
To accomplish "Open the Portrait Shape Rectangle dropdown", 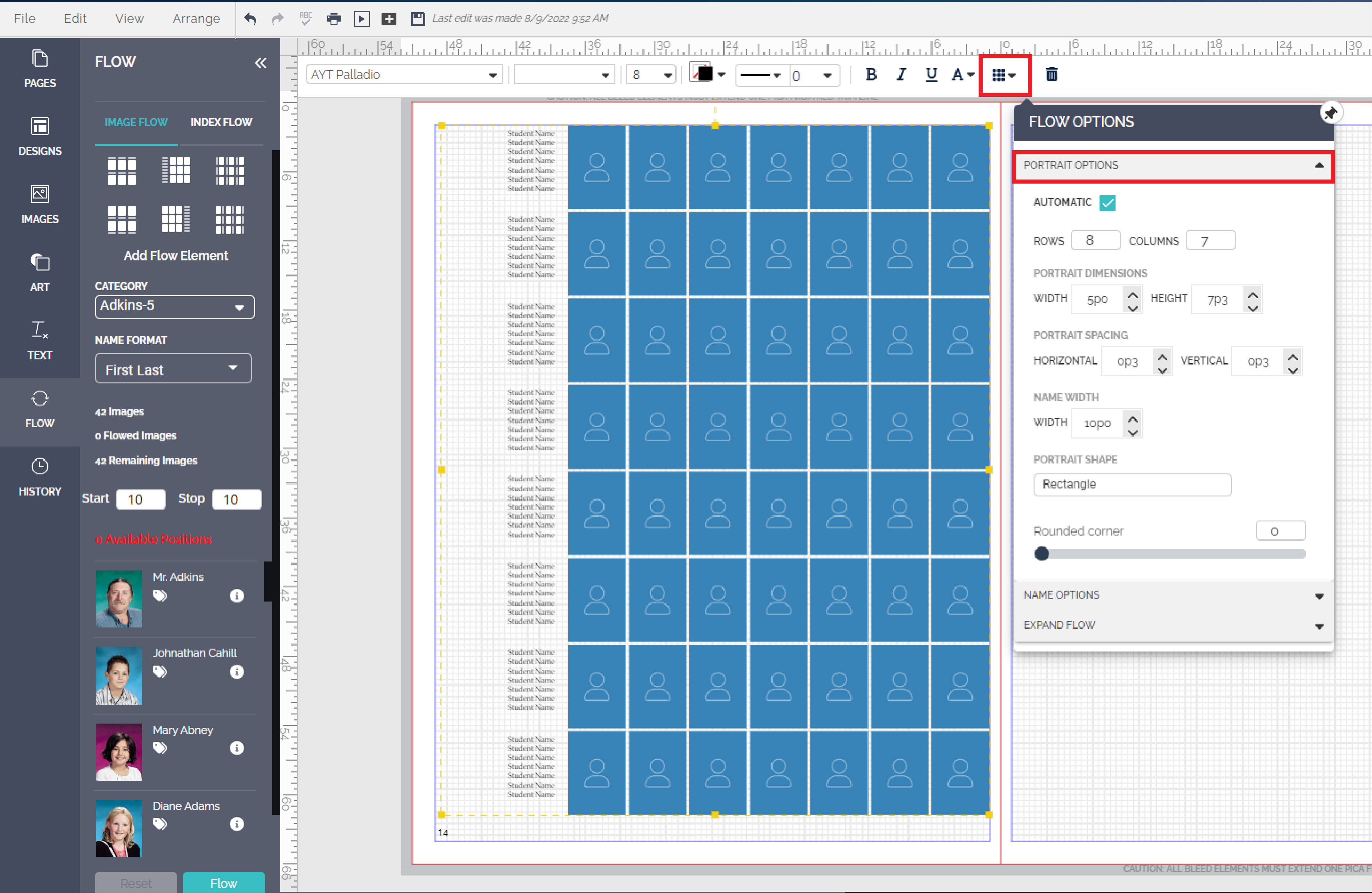I will point(1132,485).
